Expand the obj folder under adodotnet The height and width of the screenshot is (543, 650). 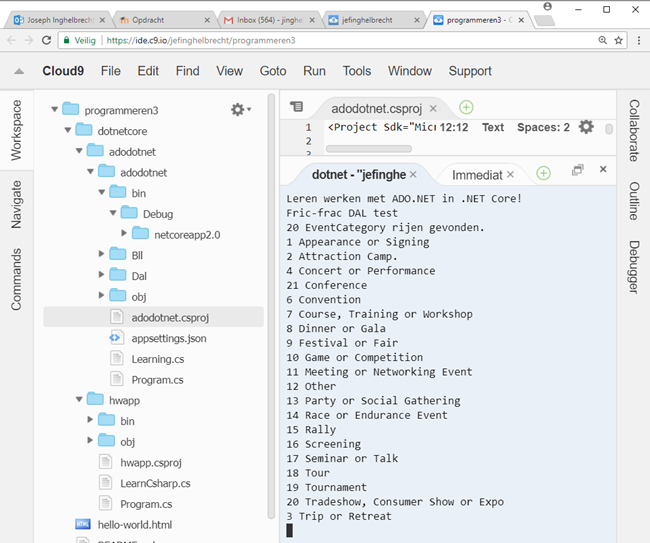(102, 295)
